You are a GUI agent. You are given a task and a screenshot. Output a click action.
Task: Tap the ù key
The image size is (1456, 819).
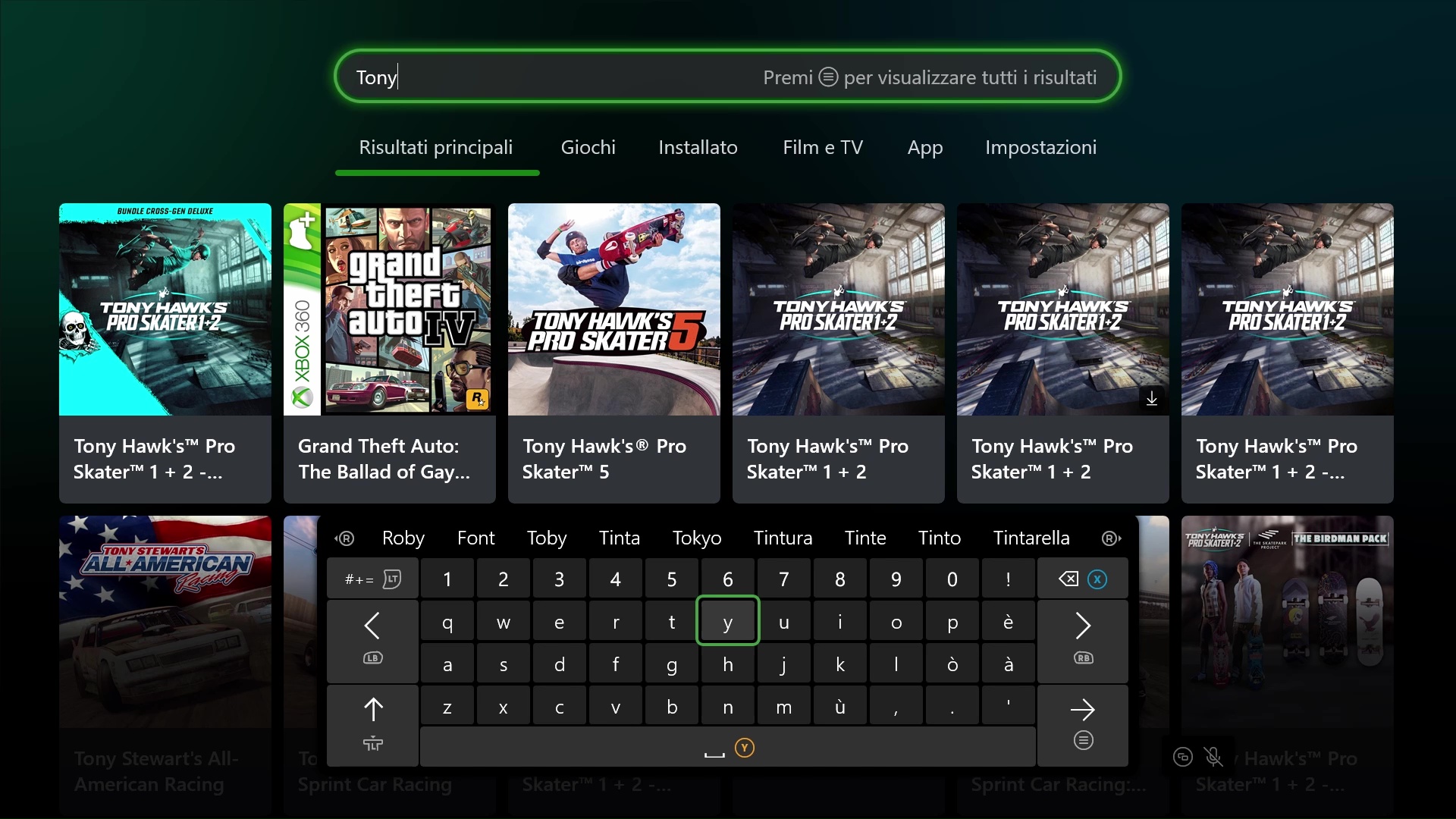click(840, 707)
